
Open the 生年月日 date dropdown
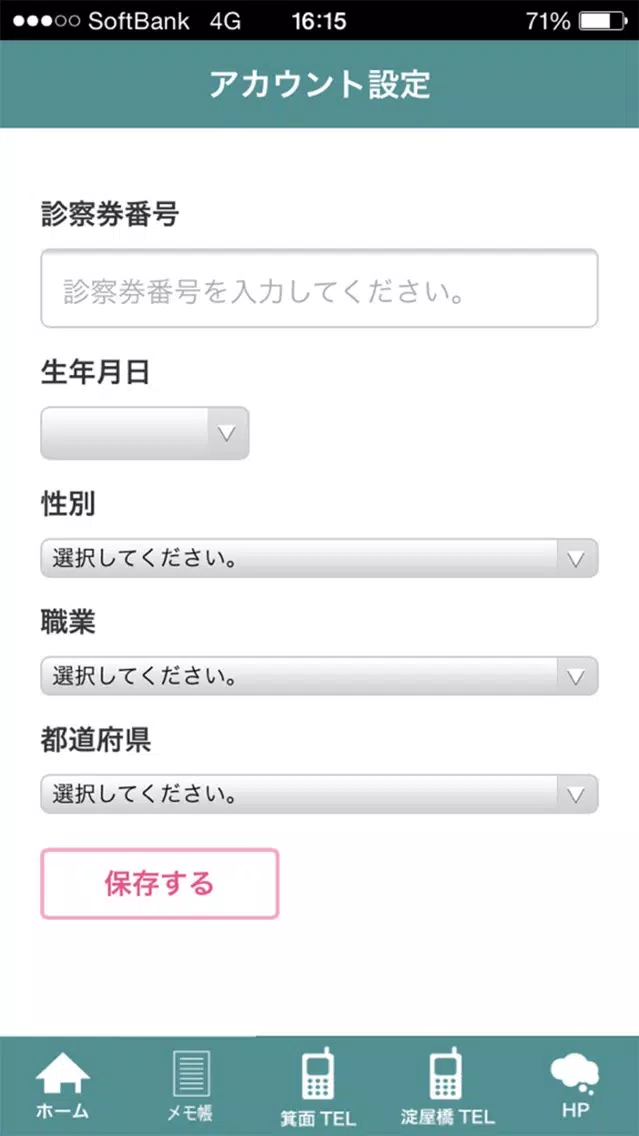point(145,433)
